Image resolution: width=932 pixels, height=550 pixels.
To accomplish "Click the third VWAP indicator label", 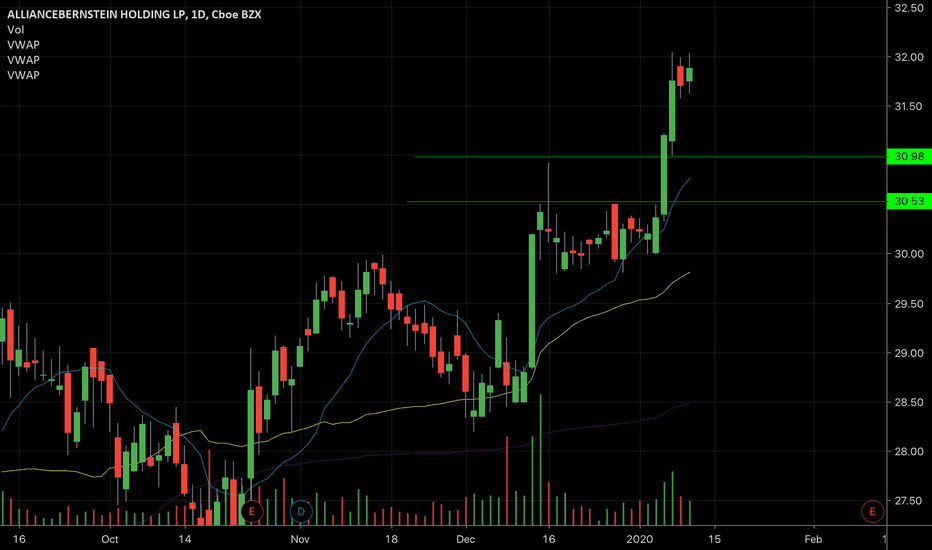I will 23,76.
